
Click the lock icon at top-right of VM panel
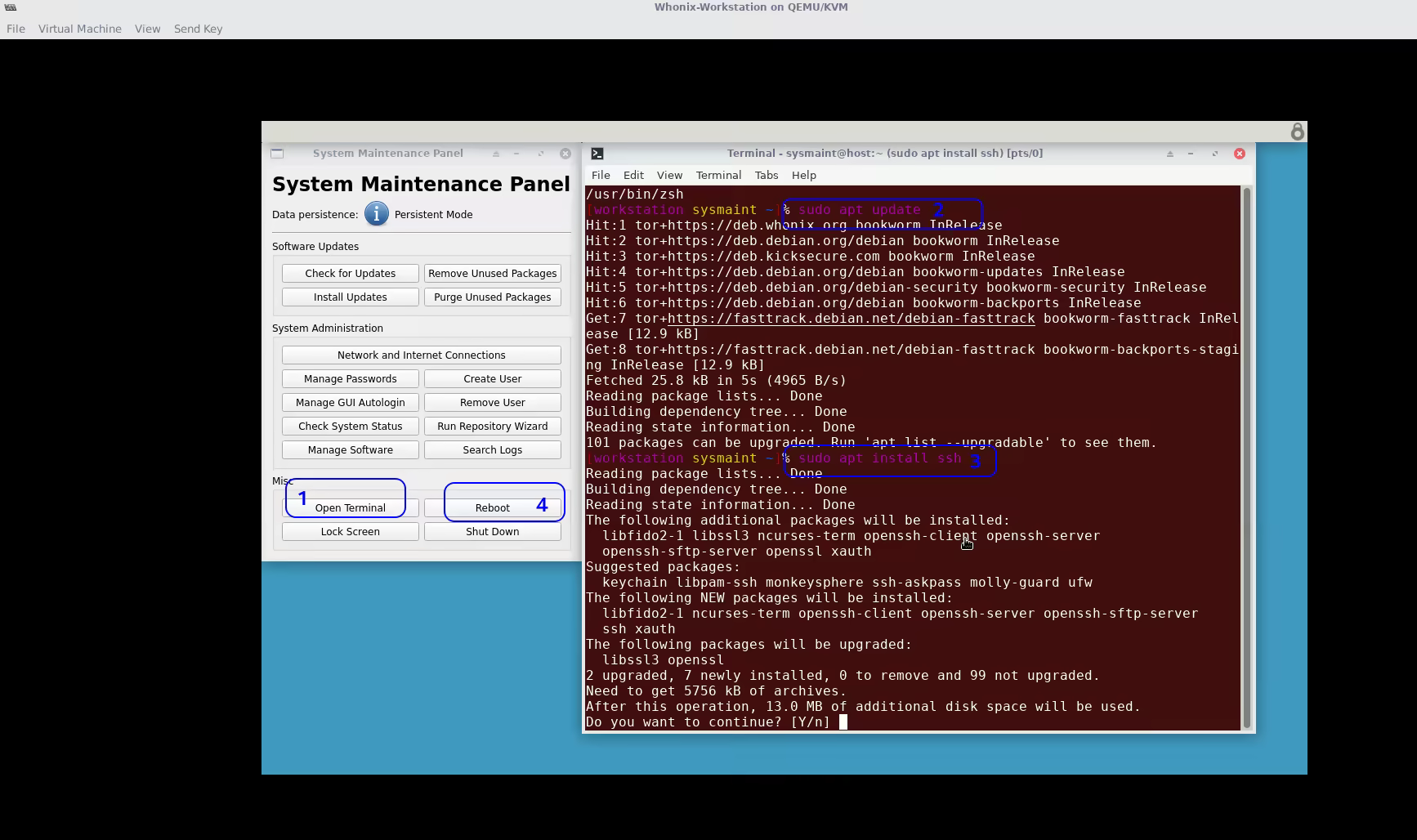[x=1297, y=132]
